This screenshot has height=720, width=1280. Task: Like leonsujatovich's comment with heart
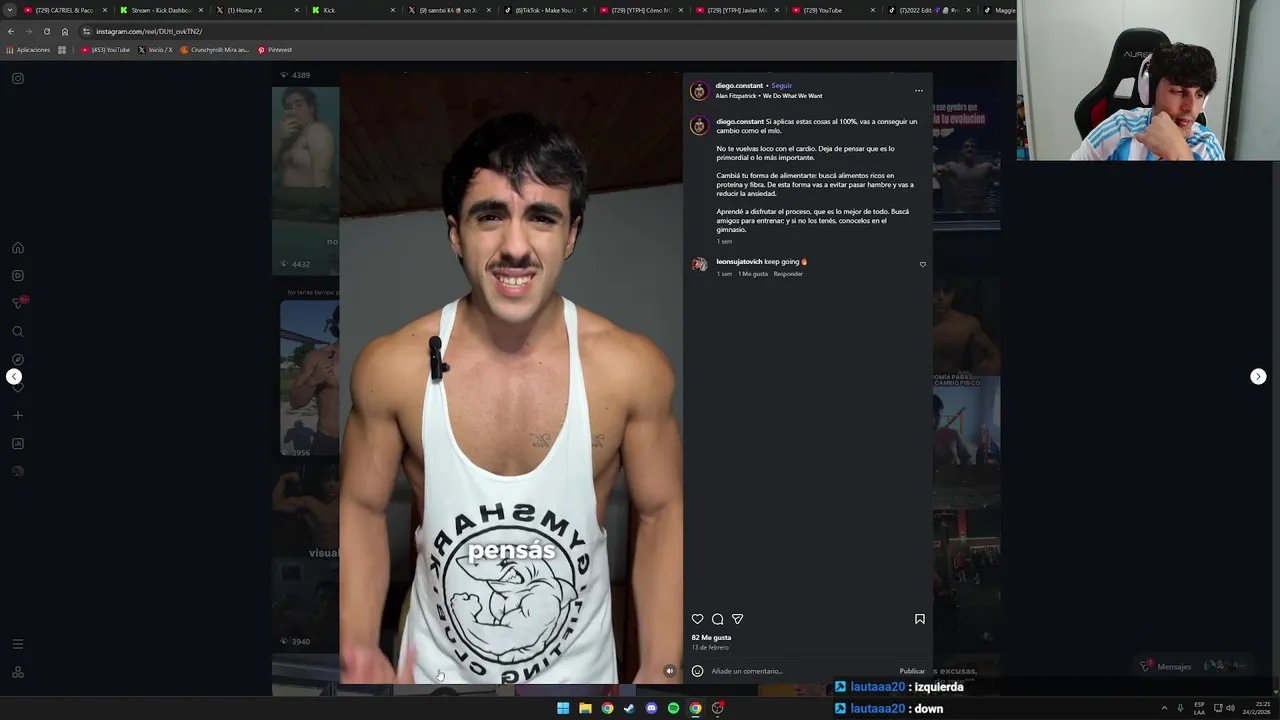923,265
